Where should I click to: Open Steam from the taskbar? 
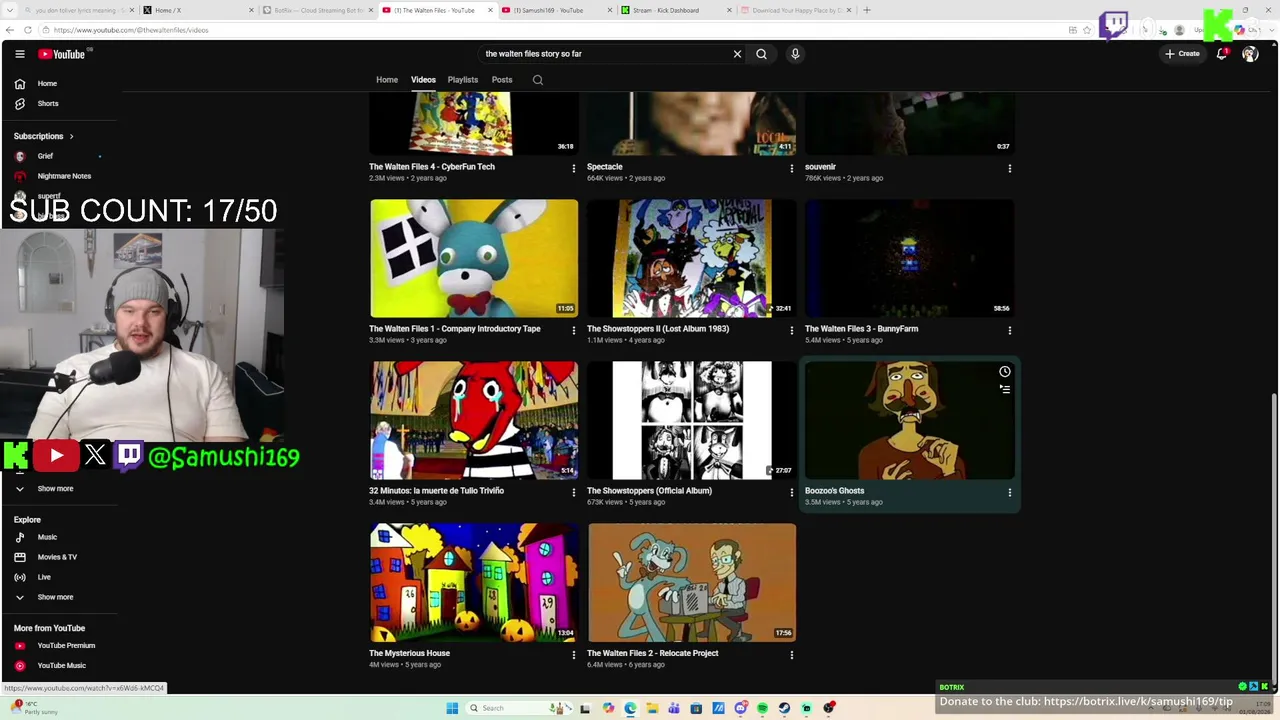point(784,708)
